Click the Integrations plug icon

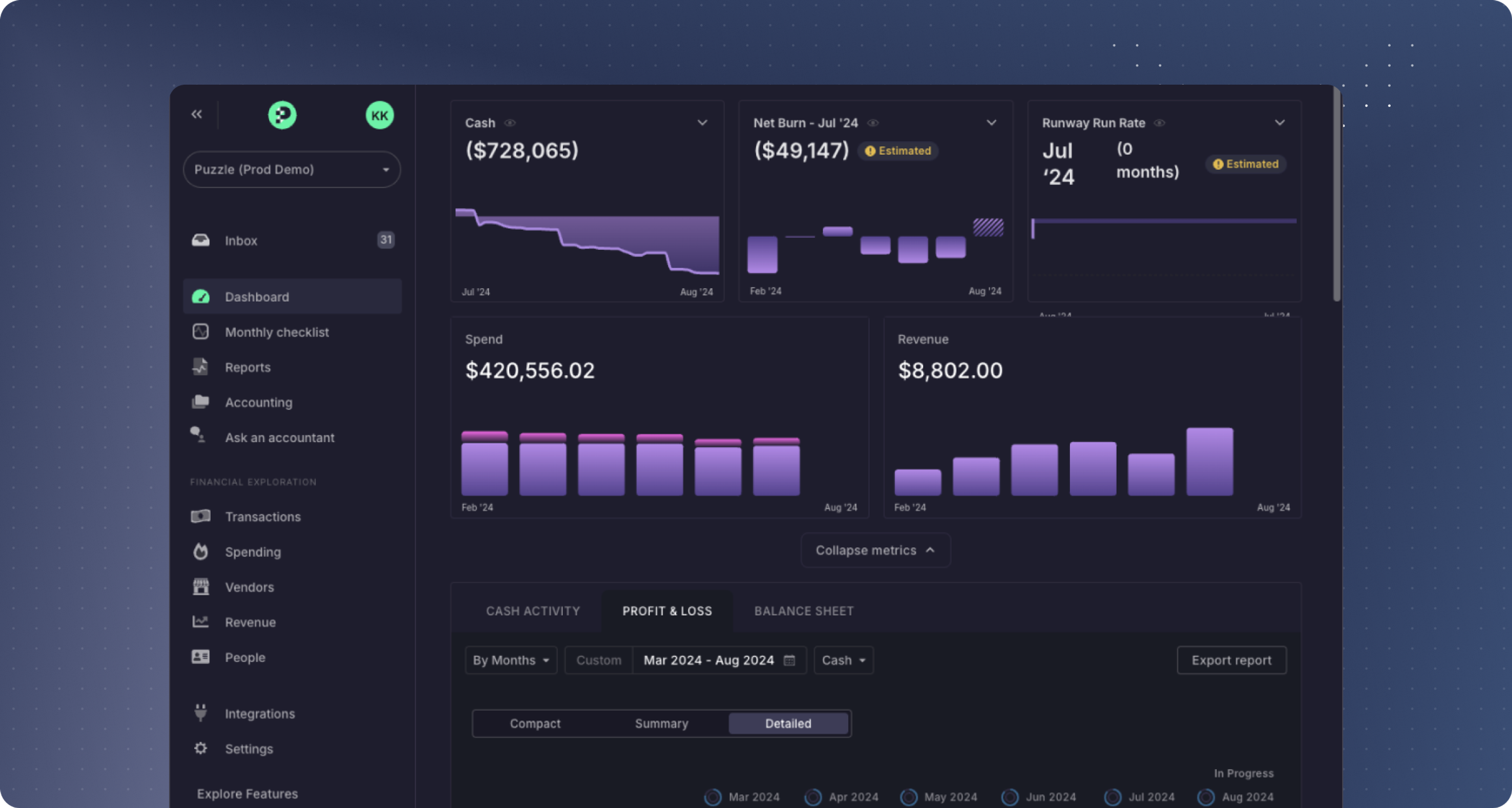tap(201, 713)
